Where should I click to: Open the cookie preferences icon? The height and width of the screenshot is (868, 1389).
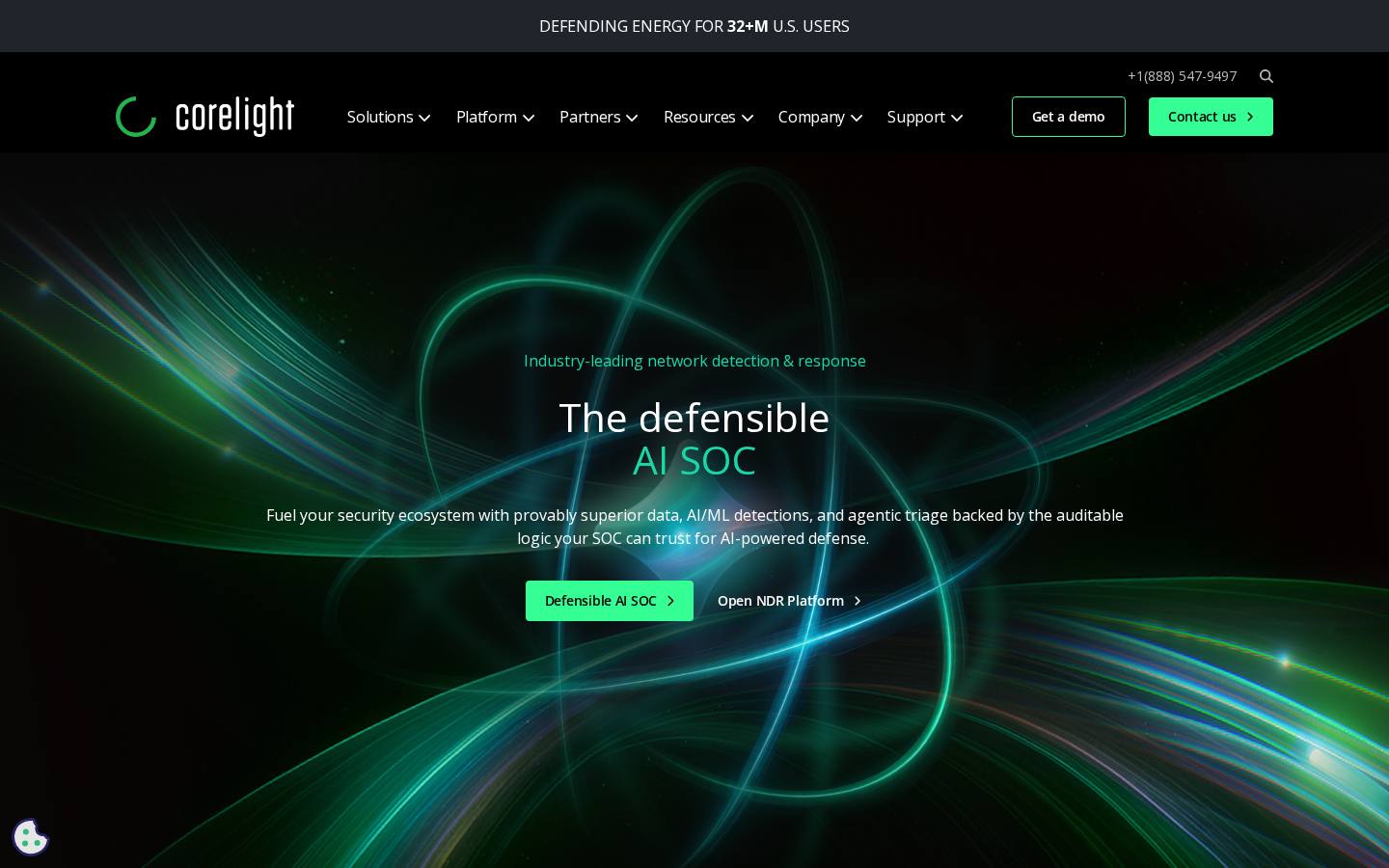[31, 837]
